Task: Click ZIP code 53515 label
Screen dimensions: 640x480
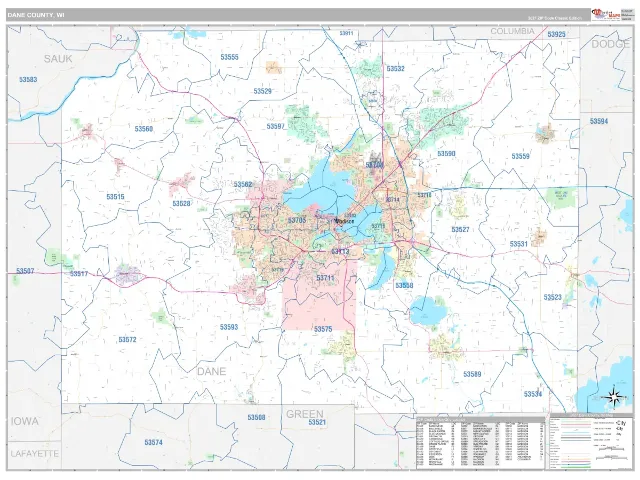Action: point(115,197)
